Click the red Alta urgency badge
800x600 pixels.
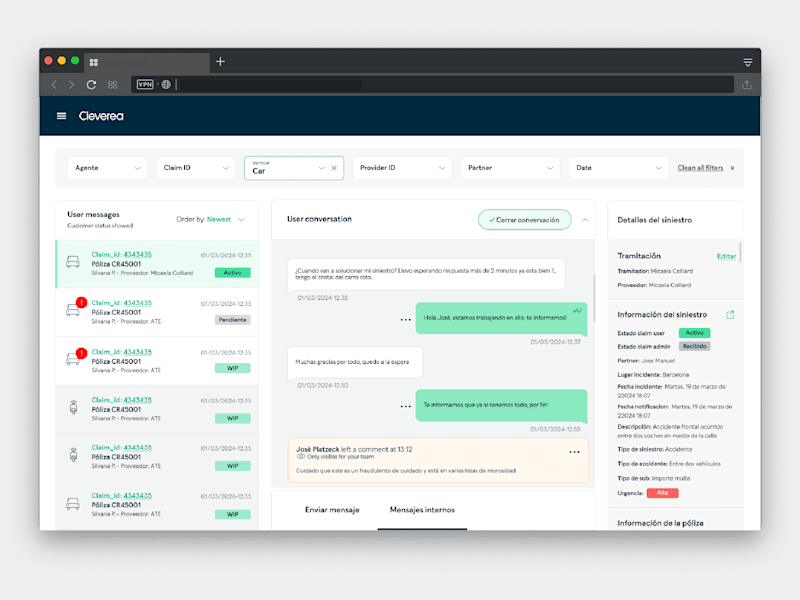coord(662,493)
